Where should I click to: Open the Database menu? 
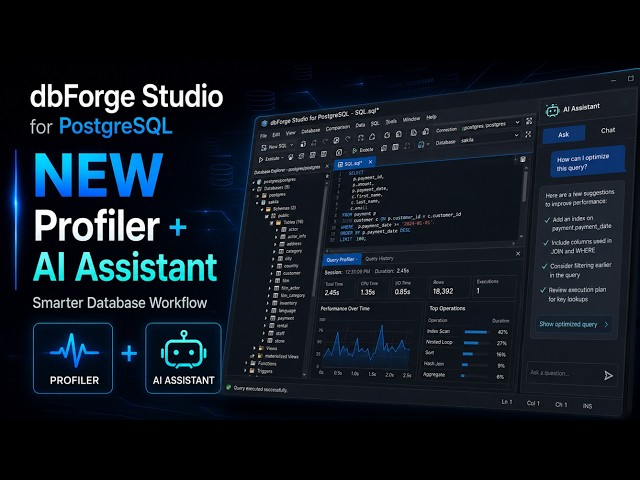311,131
